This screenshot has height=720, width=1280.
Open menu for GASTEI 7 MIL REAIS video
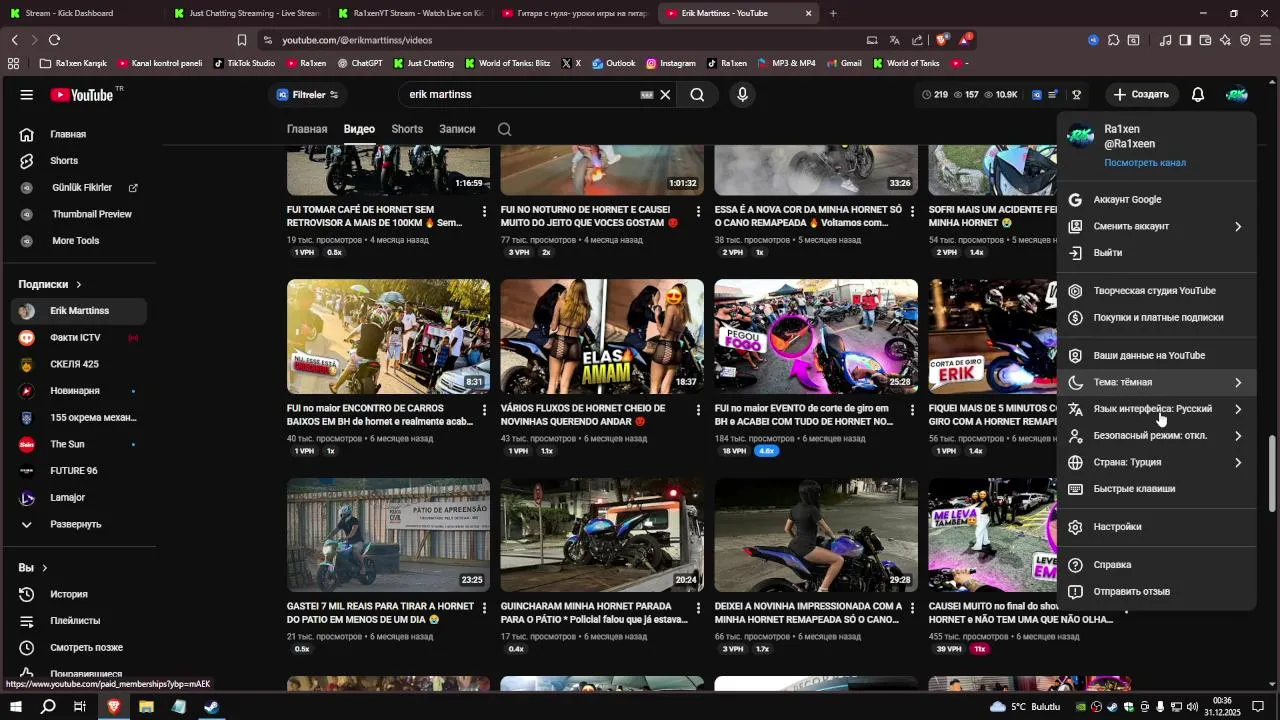pyautogui.click(x=484, y=608)
